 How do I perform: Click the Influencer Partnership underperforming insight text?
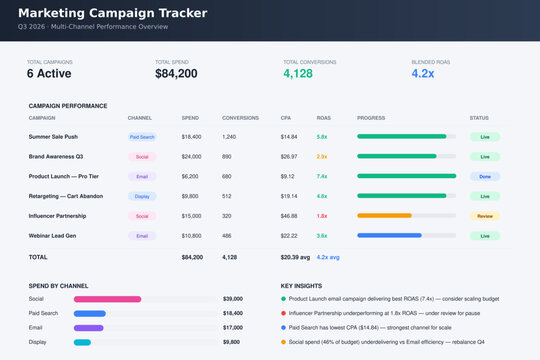point(384,313)
